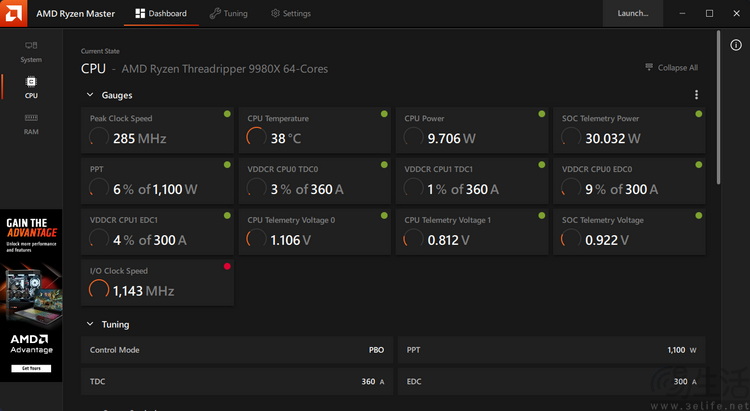Click Get Yours on AMD Advantage ad
Screen dimensions: 750x411
[31, 368]
